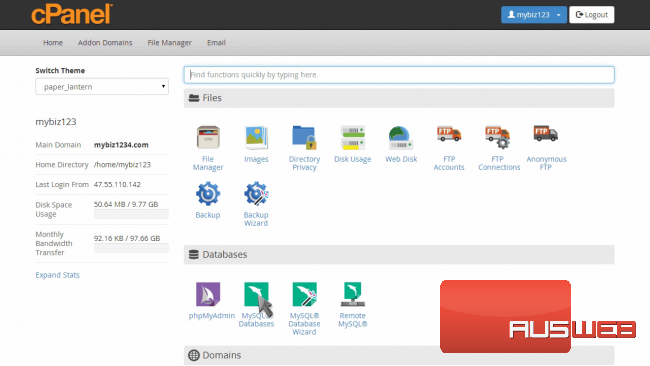Image resolution: width=650 pixels, height=366 pixels.
Task: Open the Switch Theme paper_lantern dropdown
Action: (x=102, y=87)
